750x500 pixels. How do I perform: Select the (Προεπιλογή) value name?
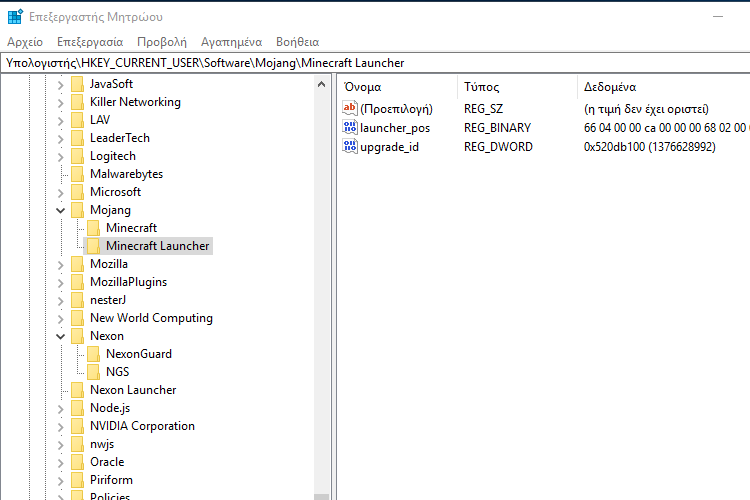[397, 109]
